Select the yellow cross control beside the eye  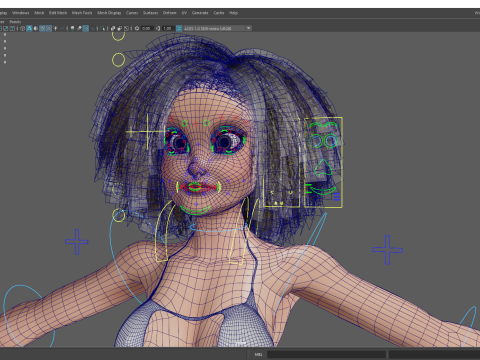(147, 132)
